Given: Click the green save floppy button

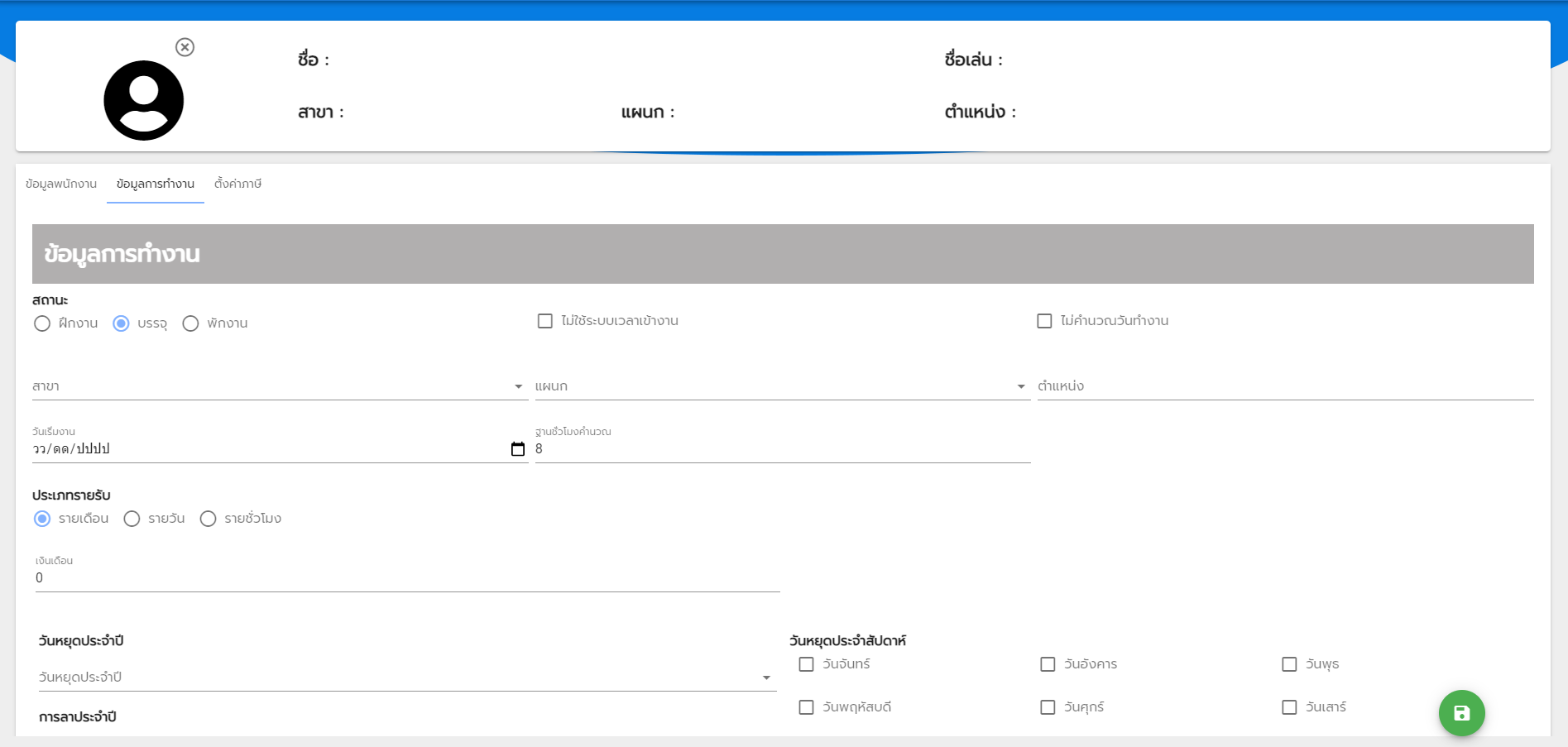Looking at the screenshot, I should [x=1461, y=713].
